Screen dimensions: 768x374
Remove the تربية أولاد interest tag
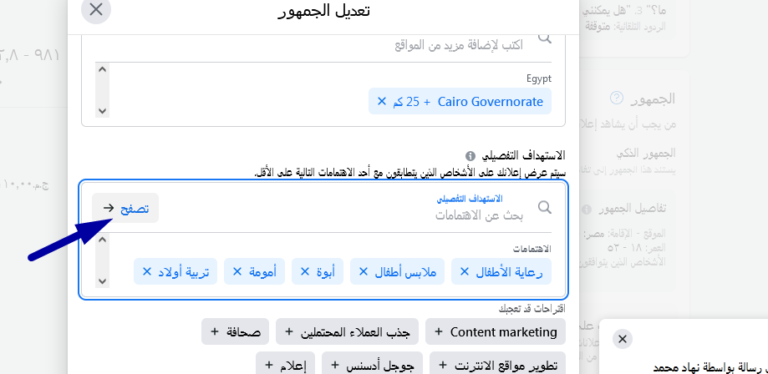pos(146,271)
